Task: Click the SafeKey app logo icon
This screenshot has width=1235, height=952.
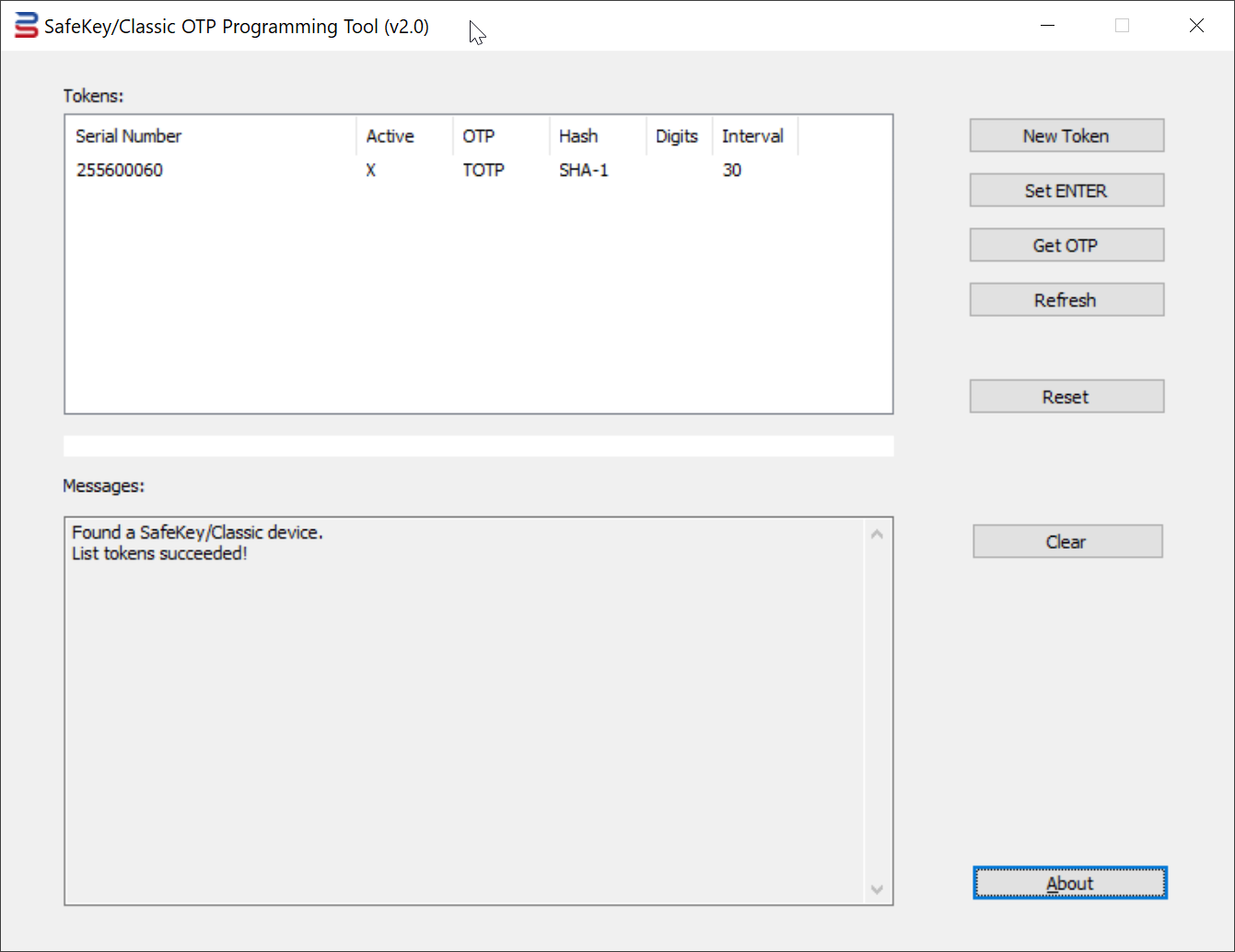Action: [27, 26]
